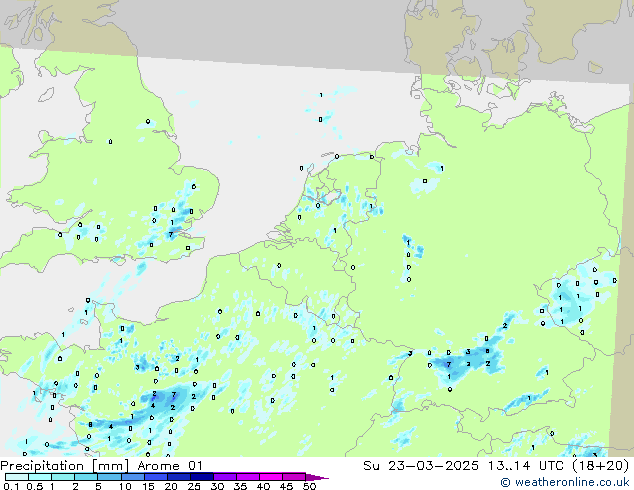Pick the 15–20 mm legend swatch
The width and height of the screenshot is (634, 490).
(x=155, y=477)
